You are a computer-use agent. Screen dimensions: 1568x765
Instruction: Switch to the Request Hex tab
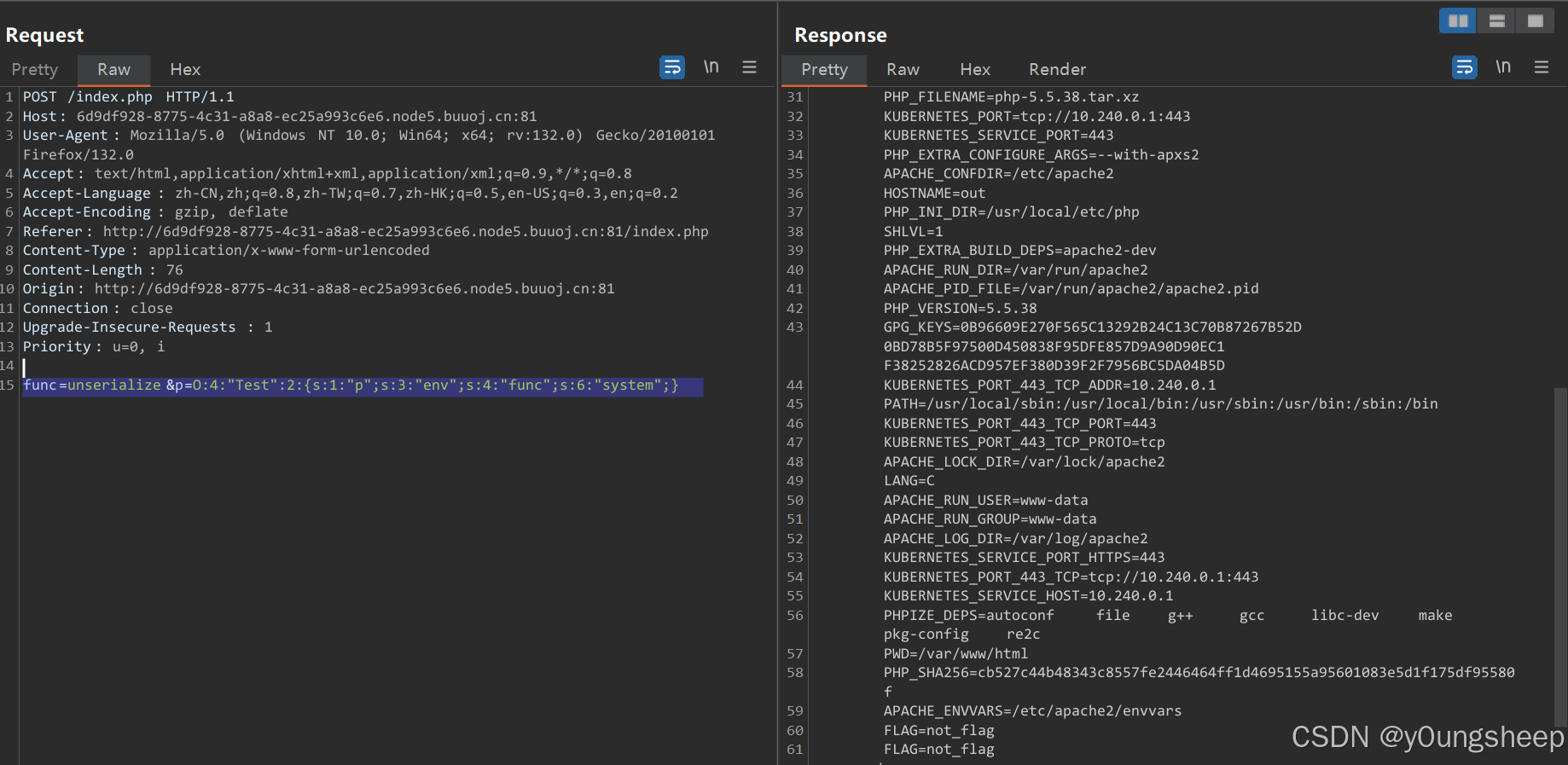pyautogui.click(x=185, y=70)
